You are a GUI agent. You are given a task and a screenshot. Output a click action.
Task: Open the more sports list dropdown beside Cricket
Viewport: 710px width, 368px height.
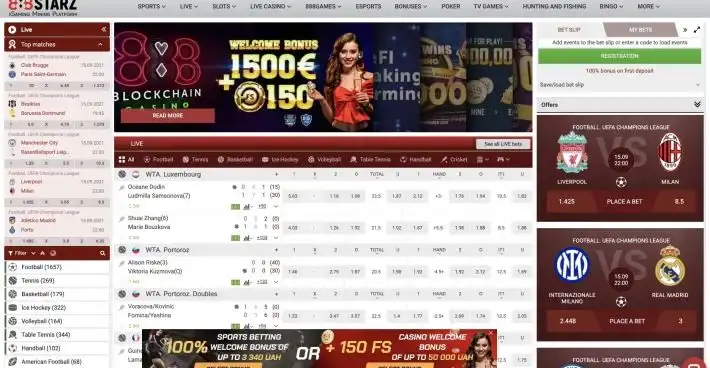point(483,159)
